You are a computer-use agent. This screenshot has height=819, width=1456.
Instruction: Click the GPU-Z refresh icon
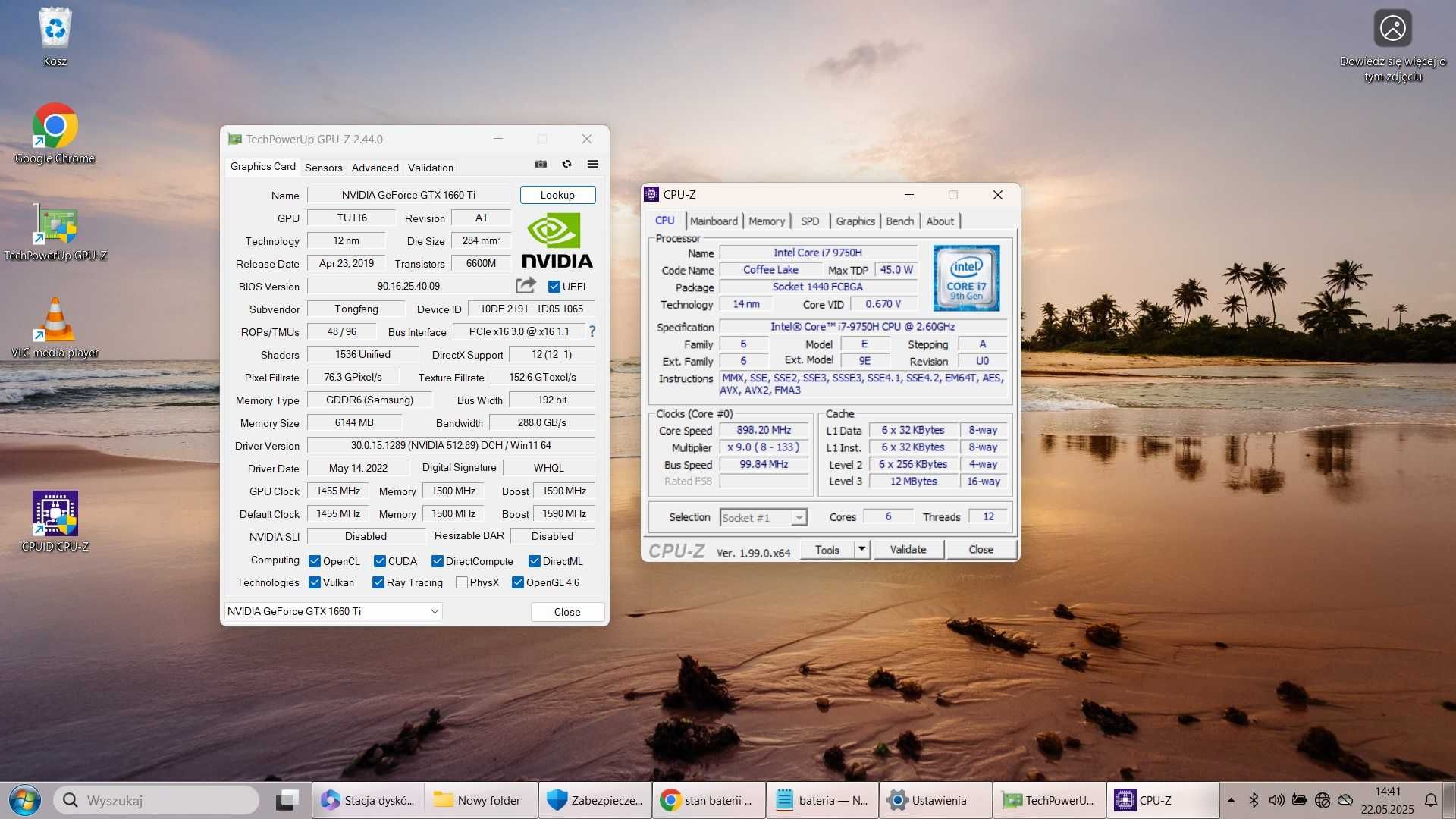point(566,164)
